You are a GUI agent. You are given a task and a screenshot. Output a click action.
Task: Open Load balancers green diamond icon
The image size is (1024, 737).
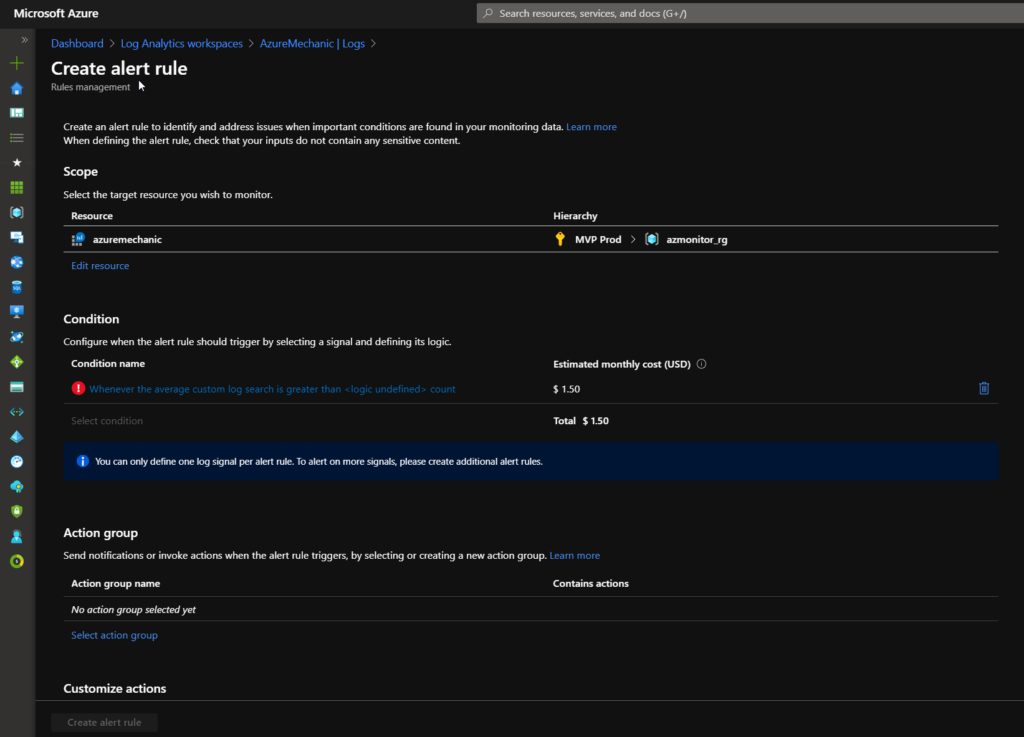click(17, 362)
